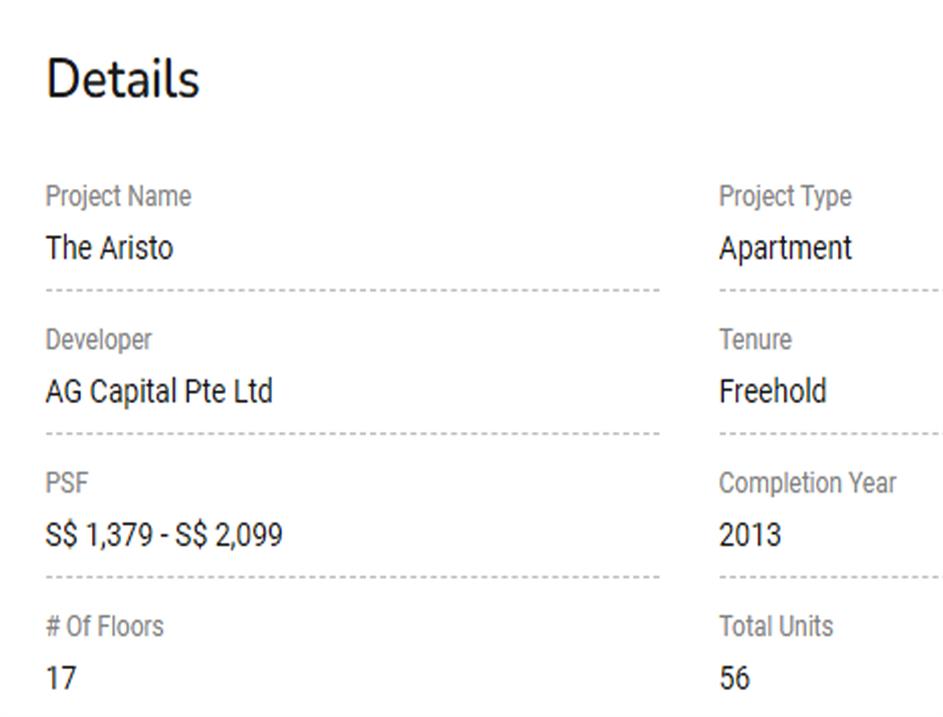Click the S$ 2,099 maximum PSF price
The image size is (943, 717).
229,535
